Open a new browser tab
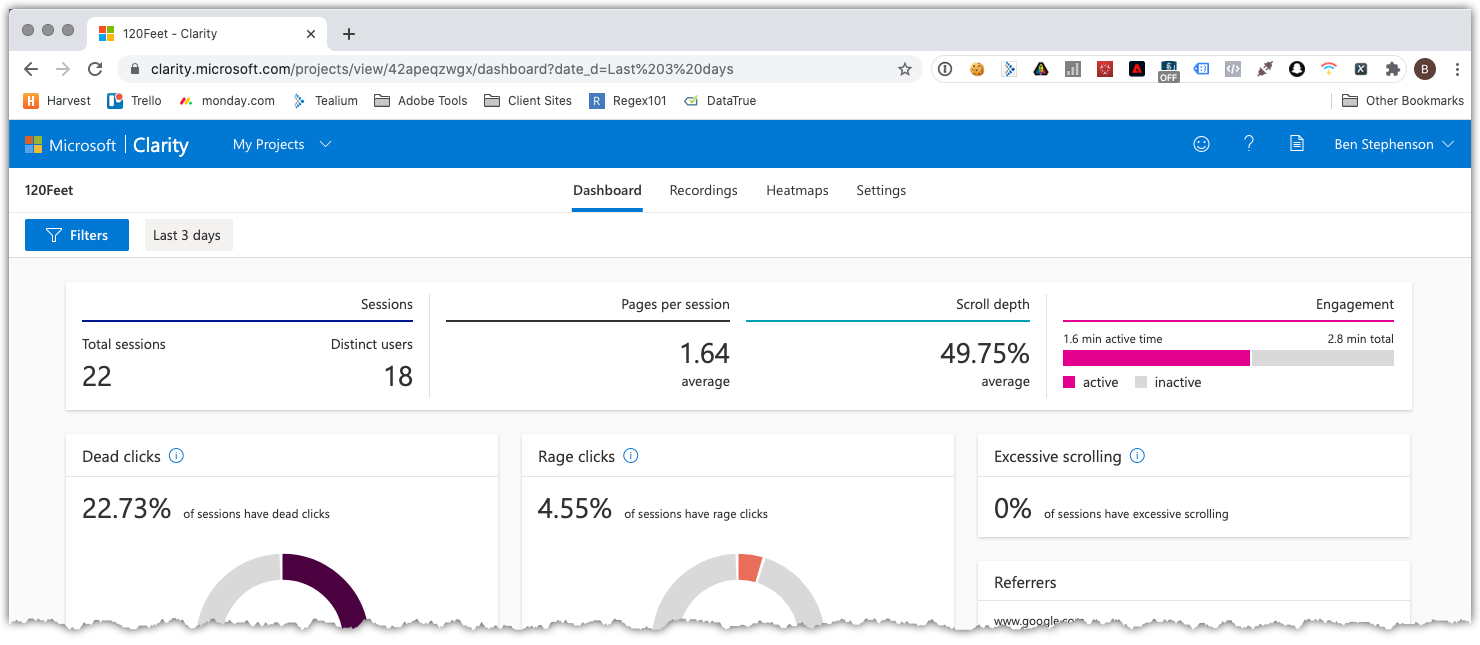Viewport: 1480px width, 645px height. [349, 34]
